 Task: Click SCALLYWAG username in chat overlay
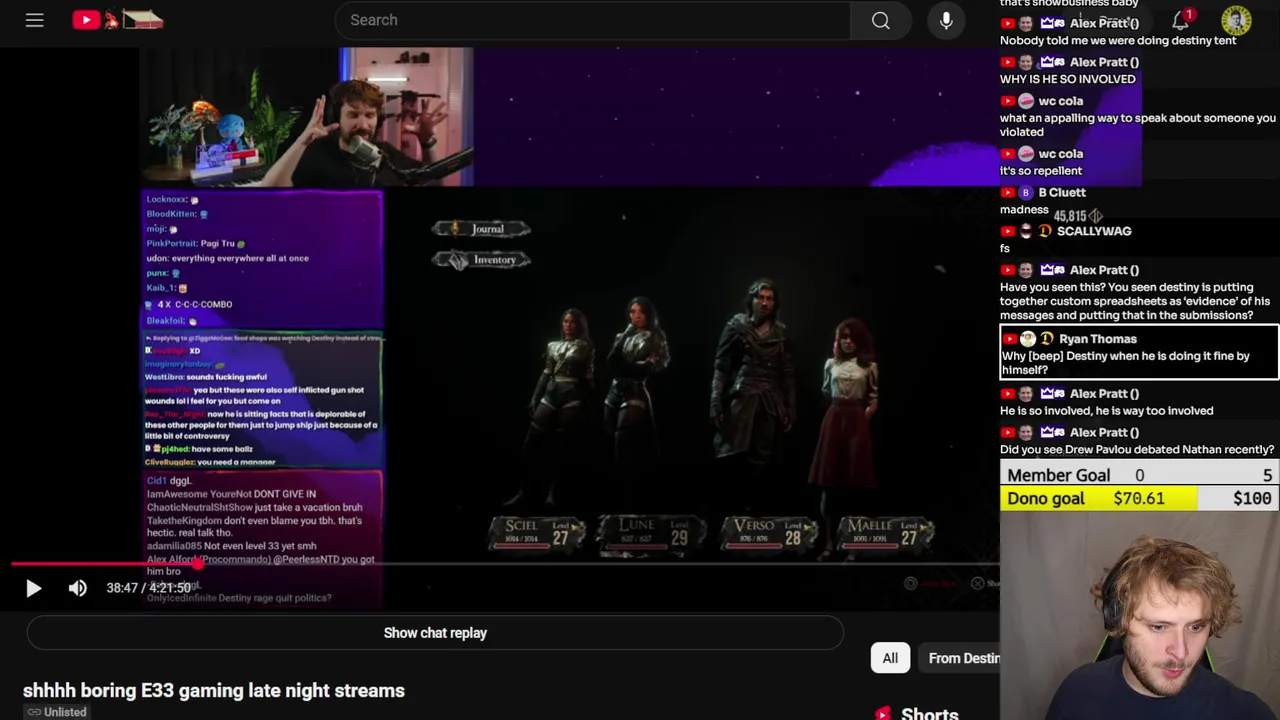click(x=1094, y=231)
